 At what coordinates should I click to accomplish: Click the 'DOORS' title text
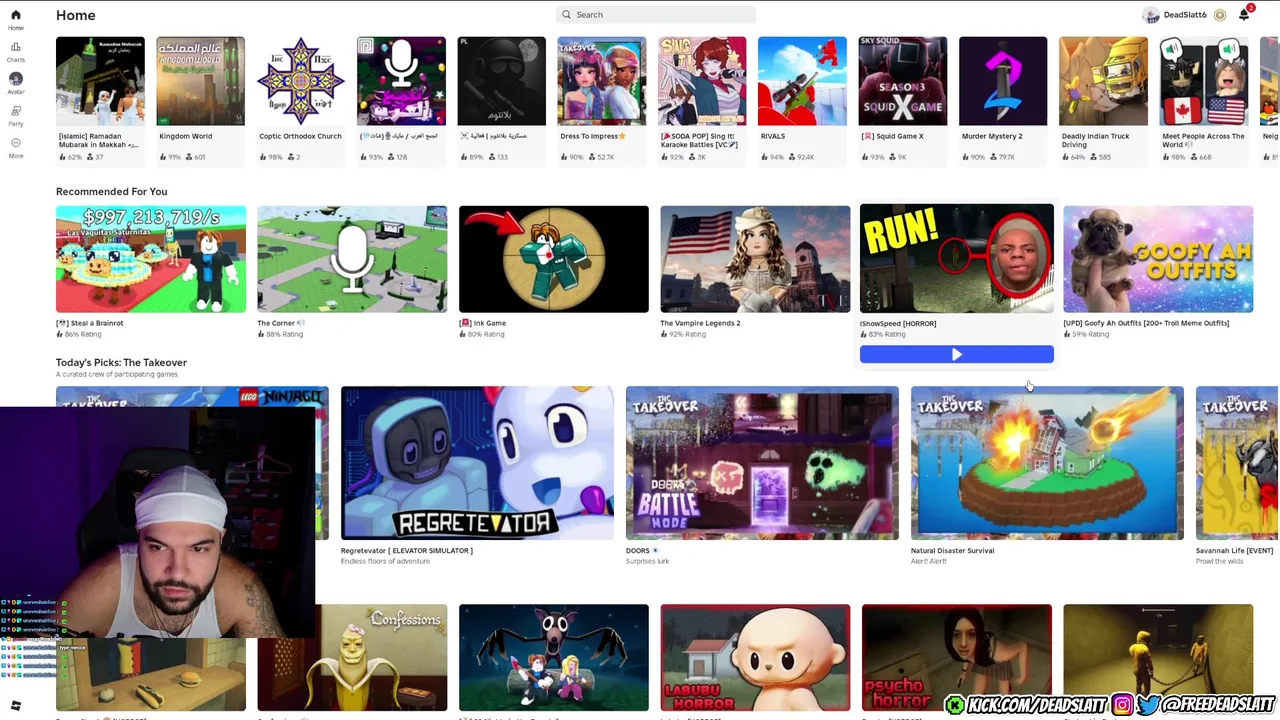tap(638, 550)
